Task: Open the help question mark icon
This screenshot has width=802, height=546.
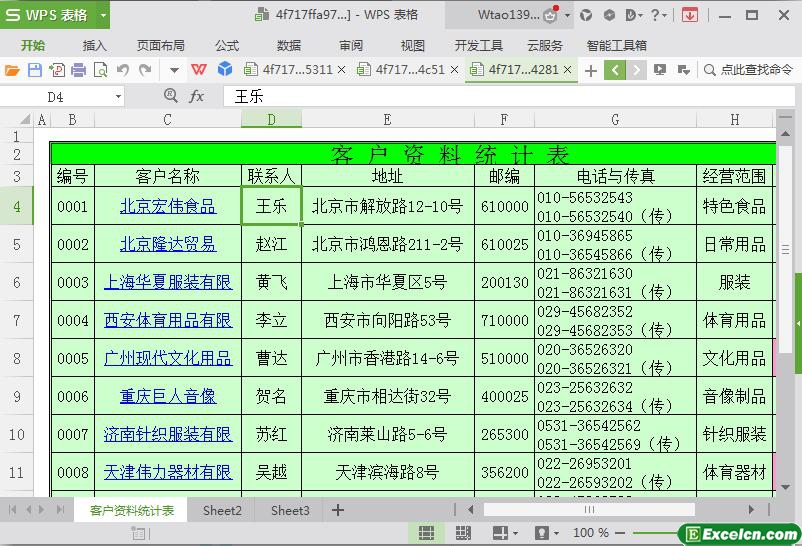Action: [x=655, y=15]
